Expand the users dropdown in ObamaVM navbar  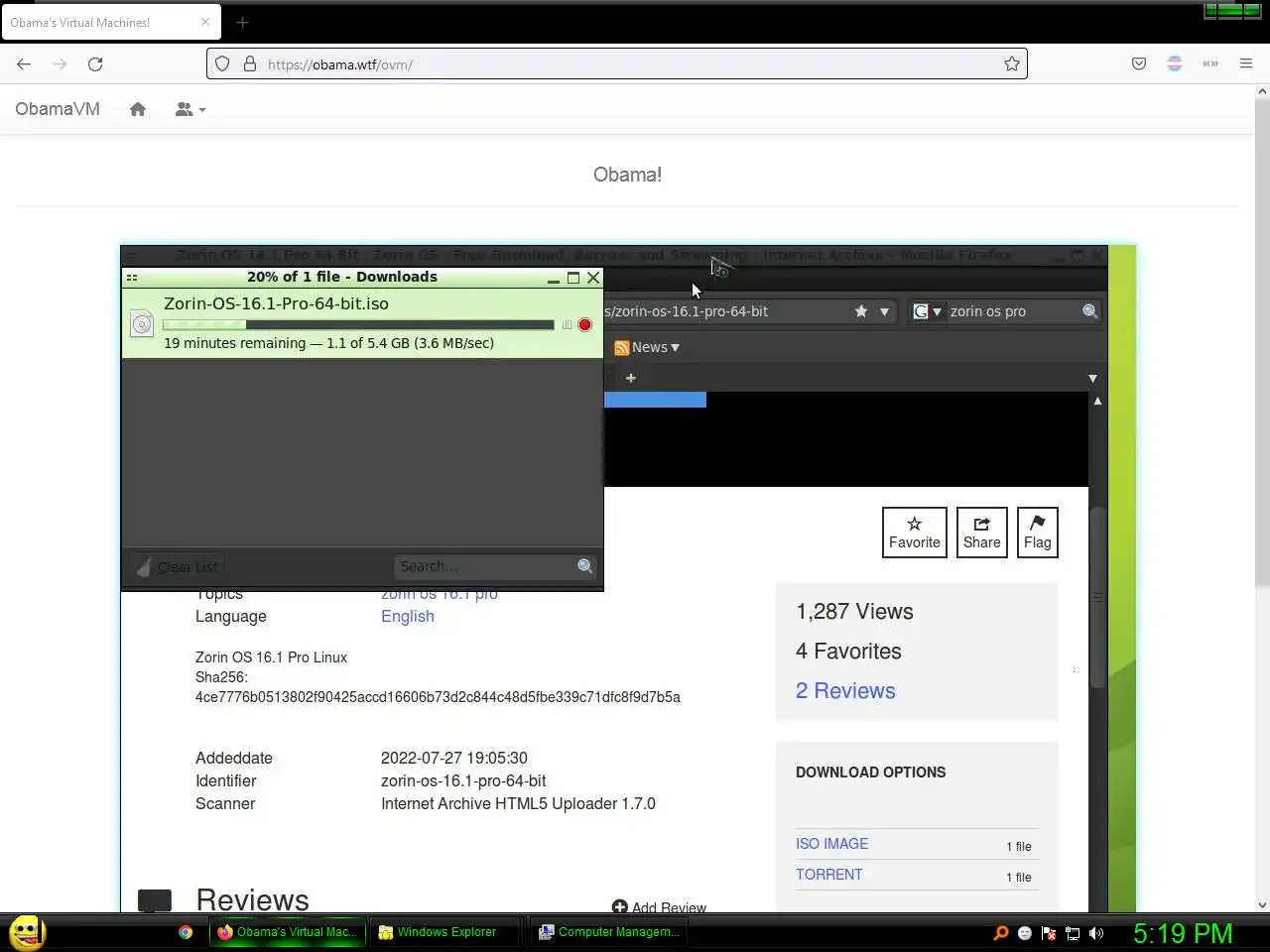pyautogui.click(x=190, y=109)
